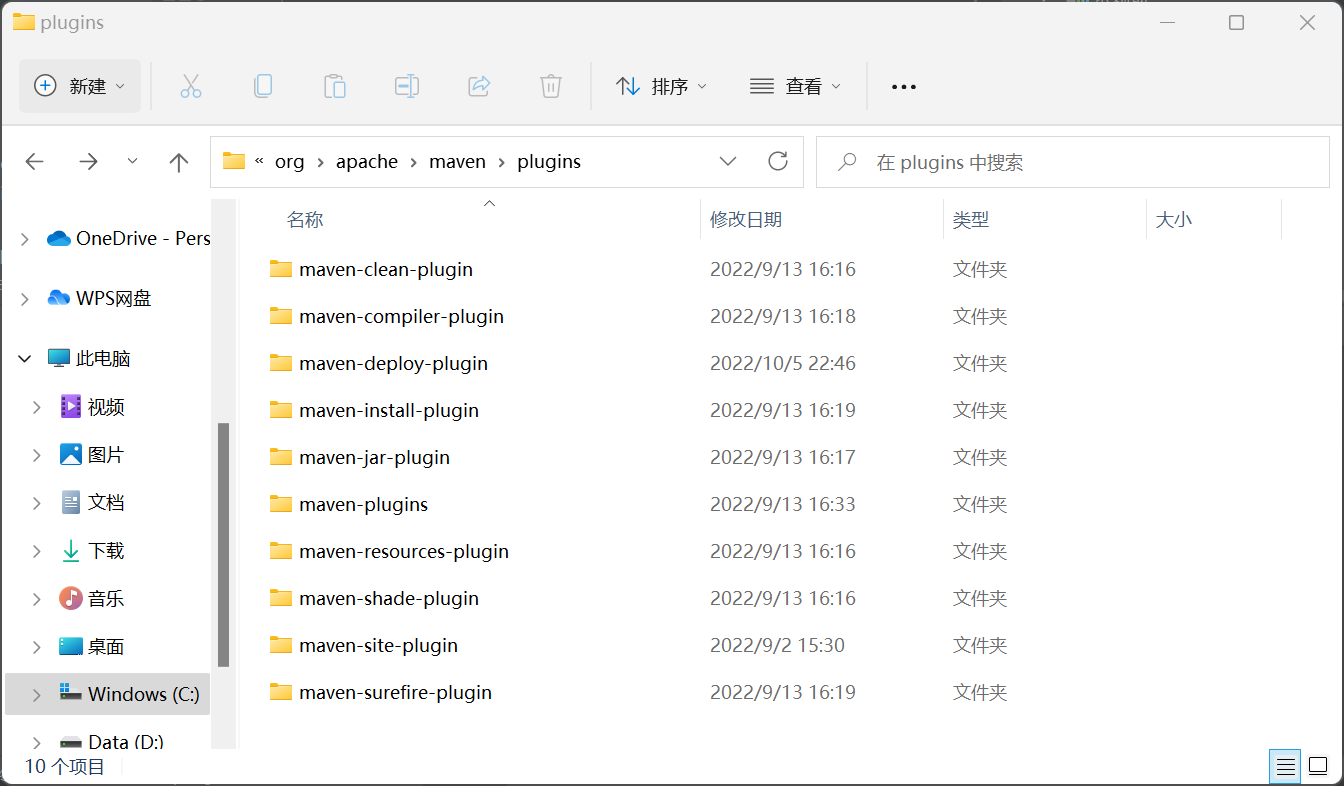Viewport: 1344px width, 786px height.
Task: Switch to large thumbnails view icon
Action: [1316, 767]
